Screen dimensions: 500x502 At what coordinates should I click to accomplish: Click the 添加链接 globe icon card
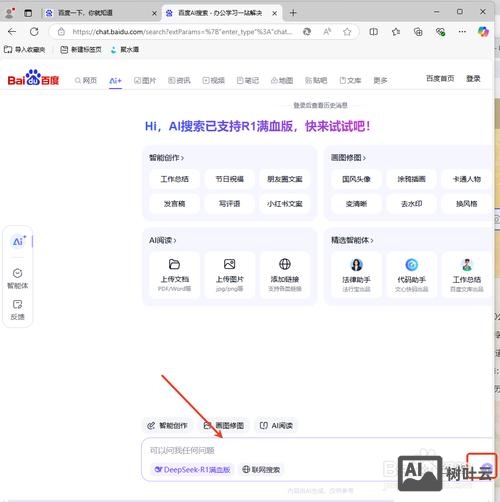tap(285, 275)
